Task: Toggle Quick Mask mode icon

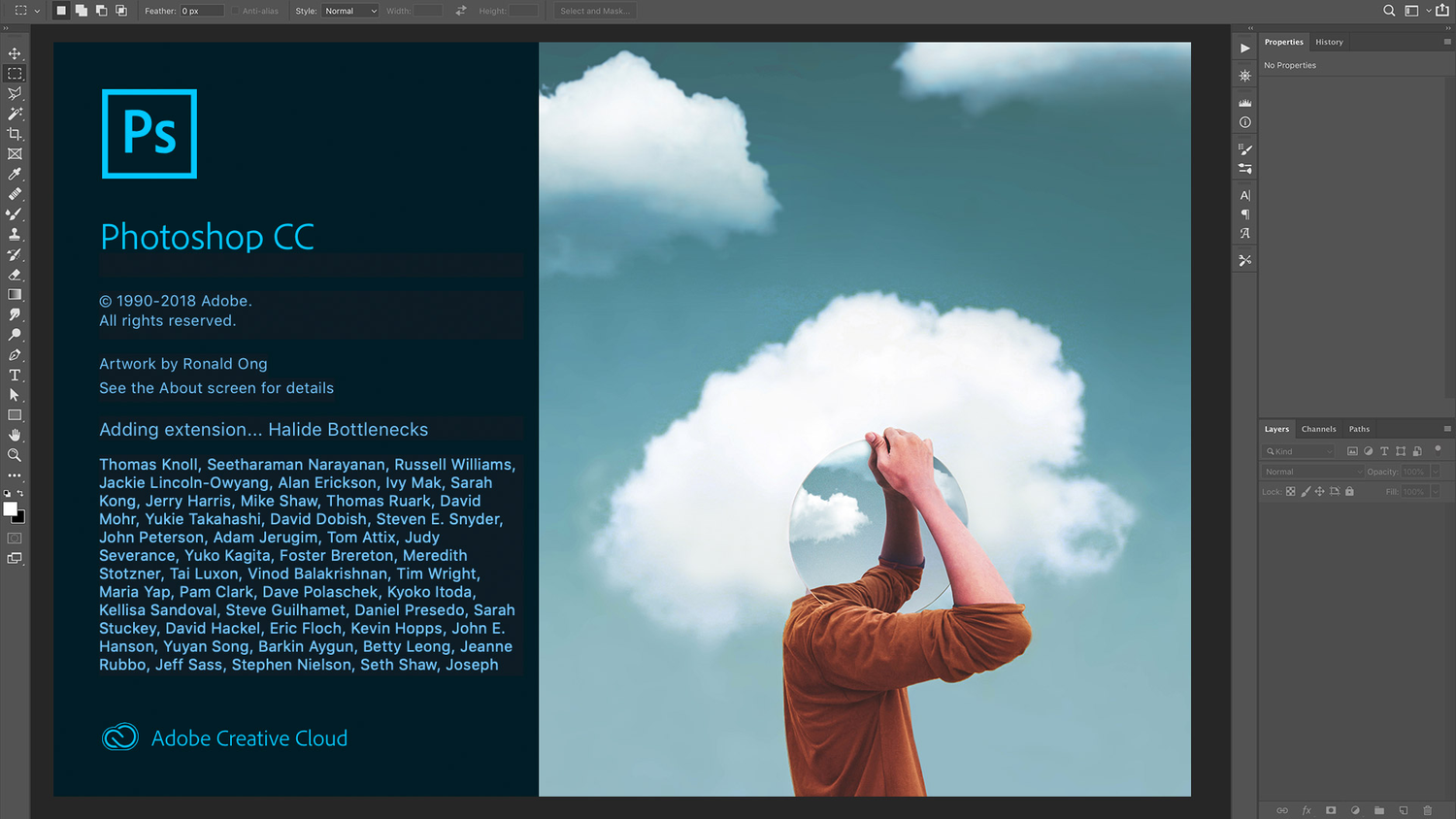Action: tap(15, 538)
